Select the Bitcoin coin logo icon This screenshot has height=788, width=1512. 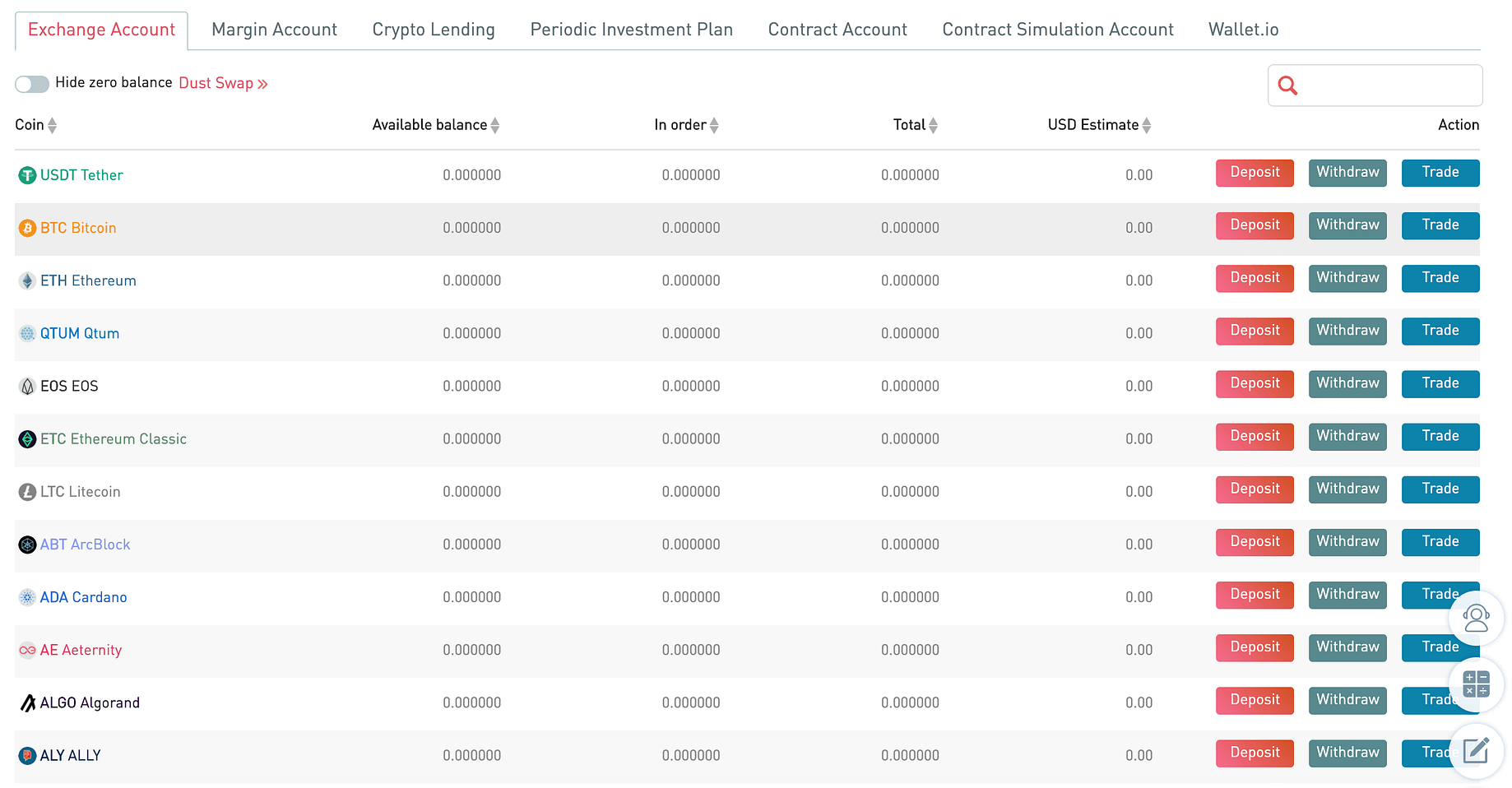pyautogui.click(x=26, y=228)
